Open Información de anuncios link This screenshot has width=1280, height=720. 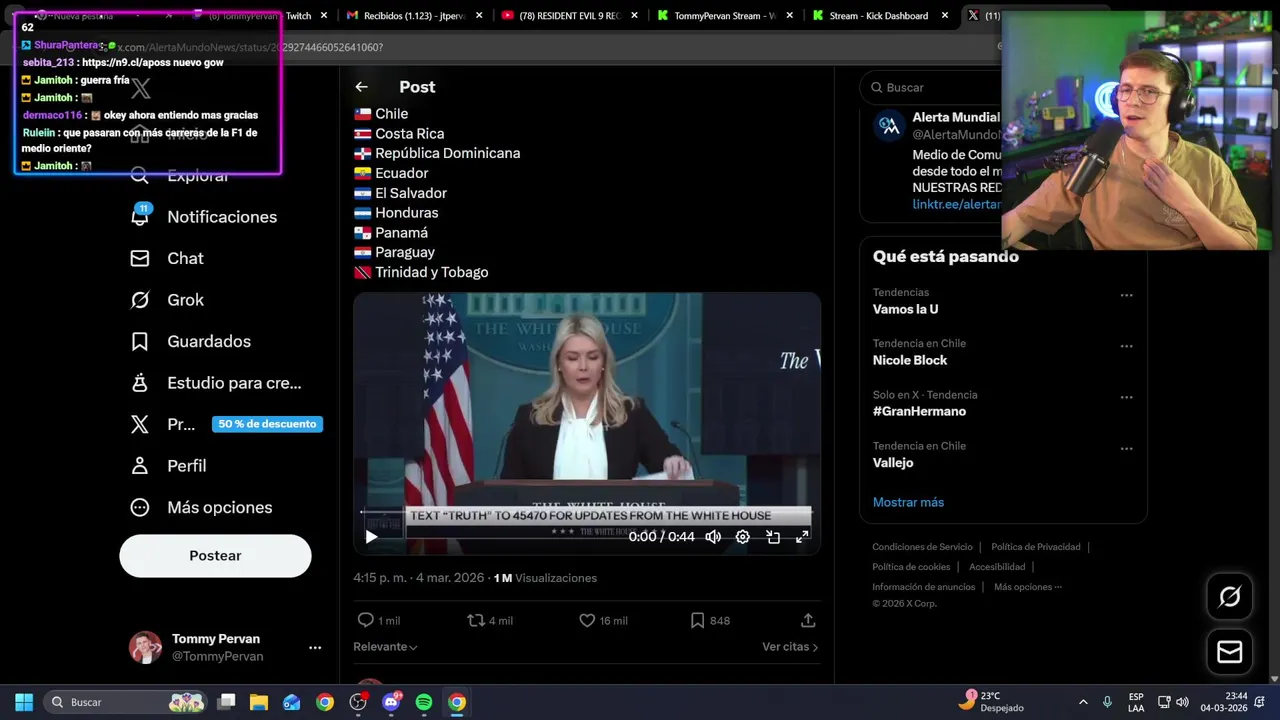[924, 587]
